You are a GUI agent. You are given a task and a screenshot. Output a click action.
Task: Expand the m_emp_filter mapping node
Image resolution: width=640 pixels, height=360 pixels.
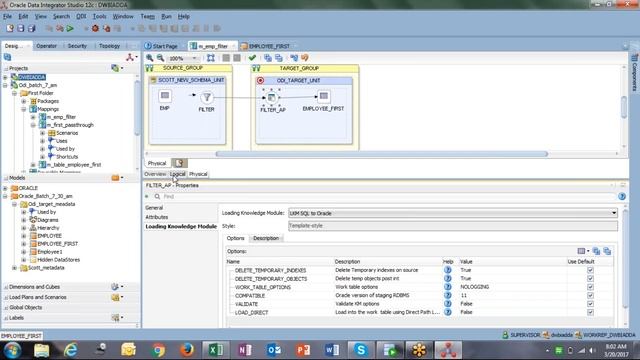tap(33, 117)
